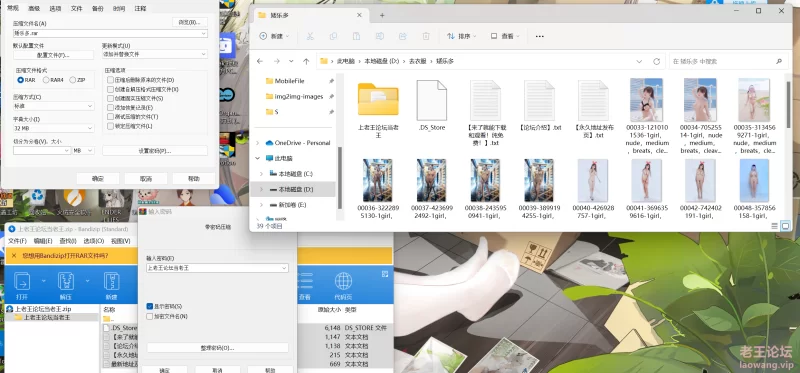Click Bandizip's 代码页 globe icon

pos(343,286)
